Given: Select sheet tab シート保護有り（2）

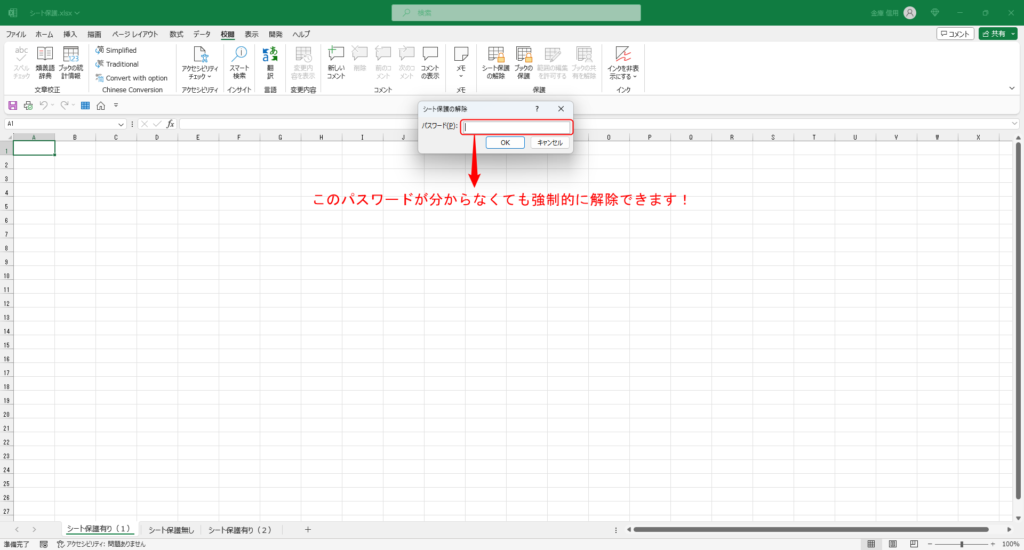Looking at the screenshot, I should [240, 530].
